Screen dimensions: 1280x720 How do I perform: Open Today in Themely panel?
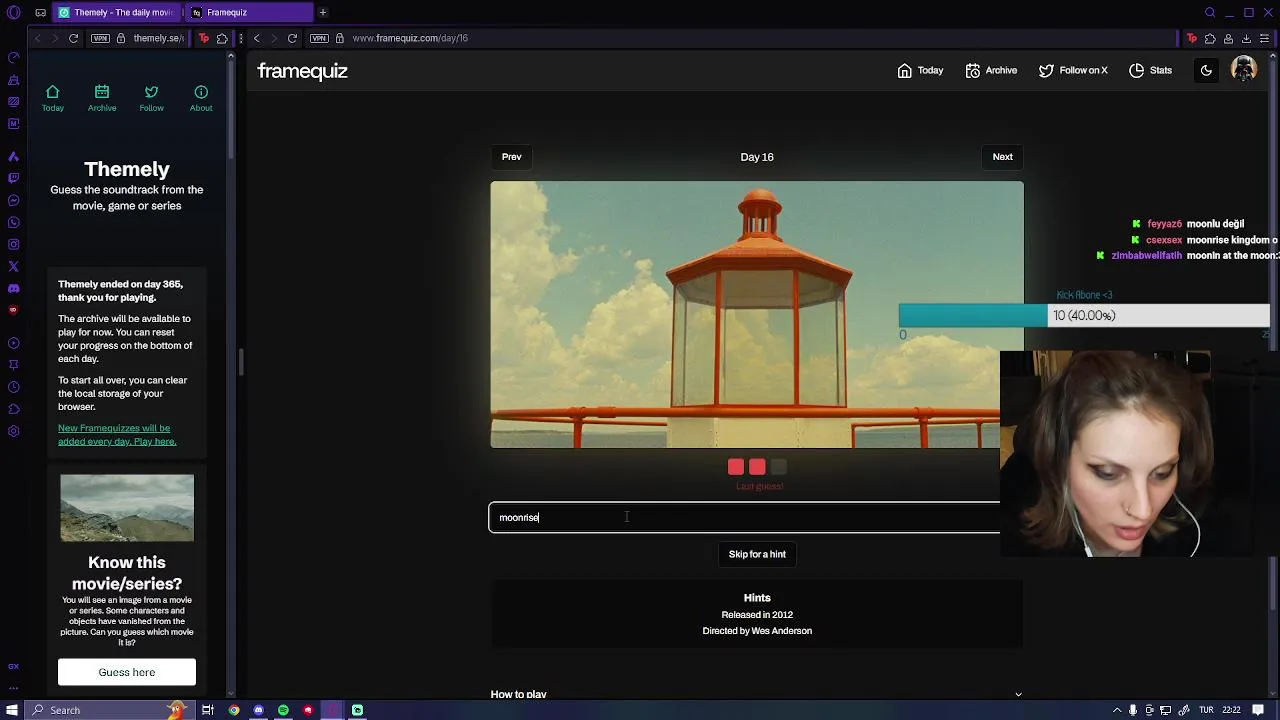[52, 98]
